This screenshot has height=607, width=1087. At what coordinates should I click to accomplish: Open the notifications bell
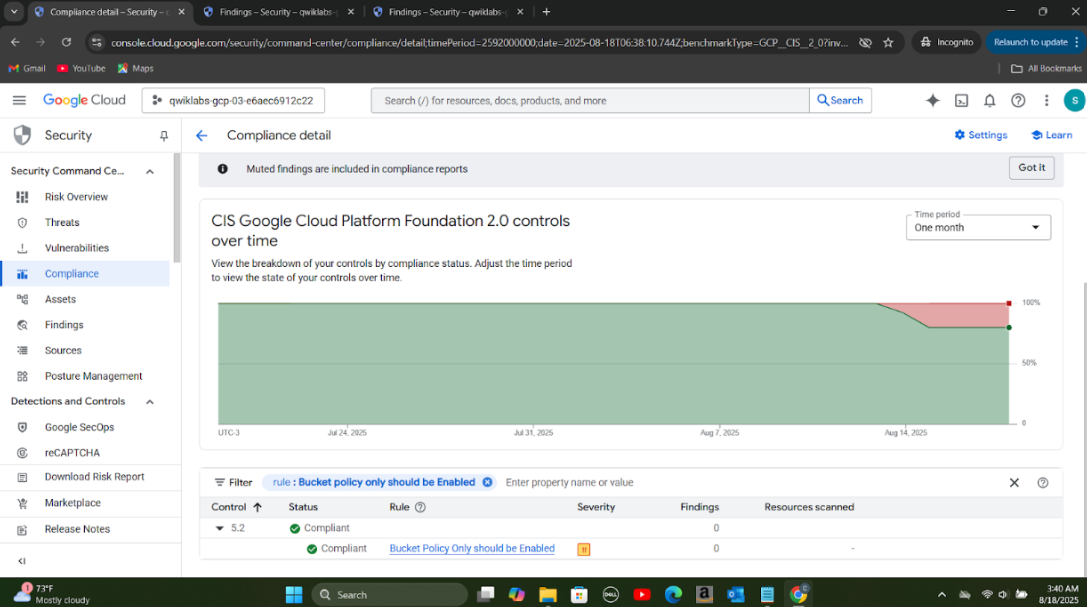point(989,101)
